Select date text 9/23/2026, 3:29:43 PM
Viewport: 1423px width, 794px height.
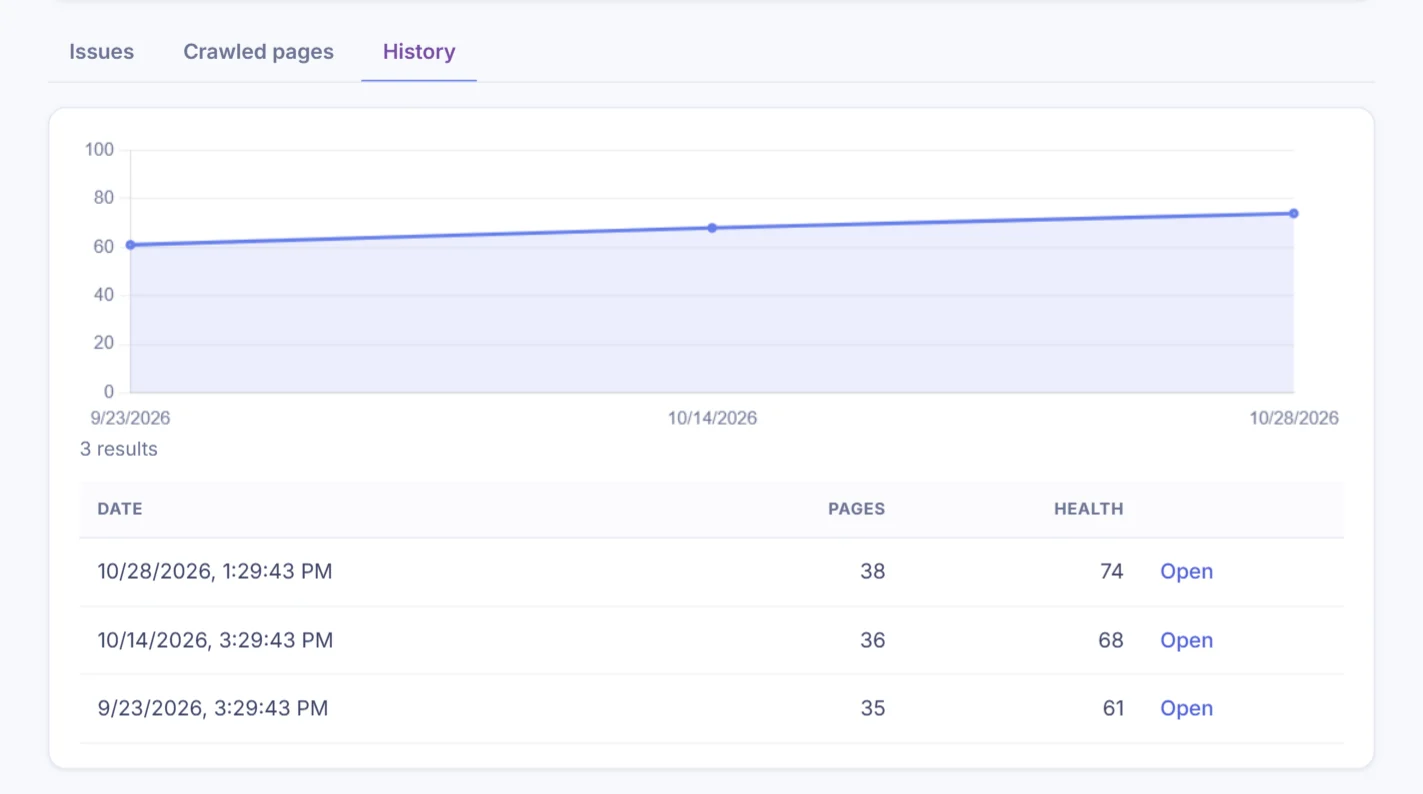(213, 708)
